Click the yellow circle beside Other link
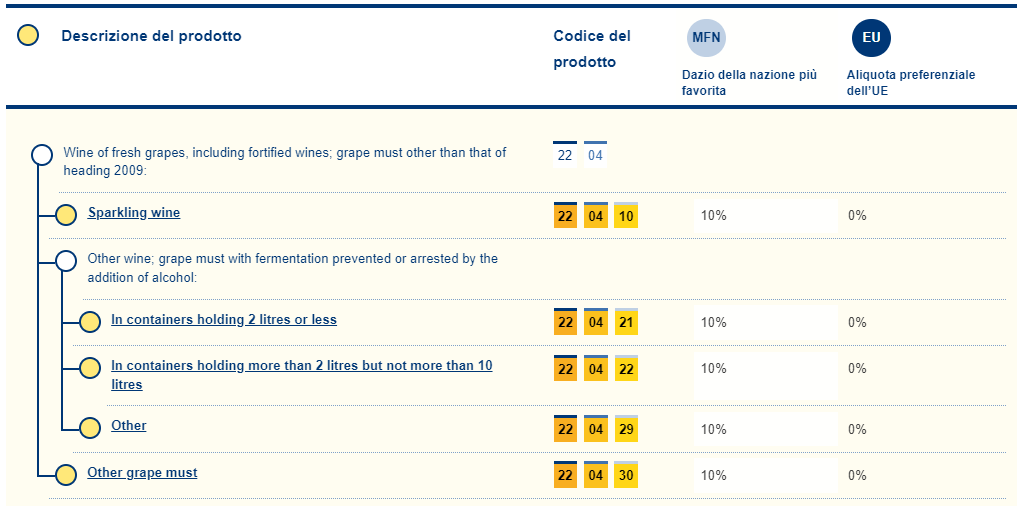The width and height of the screenshot is (1025, 506). tap(90, 428)
